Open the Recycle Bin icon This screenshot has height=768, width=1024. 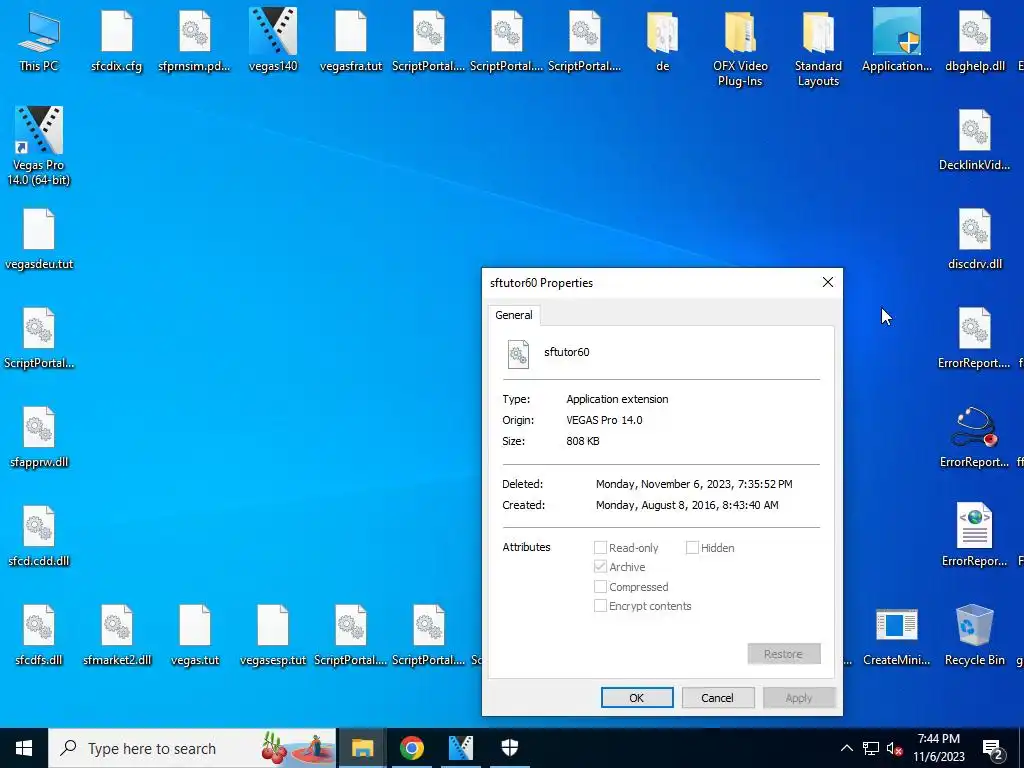974,635
